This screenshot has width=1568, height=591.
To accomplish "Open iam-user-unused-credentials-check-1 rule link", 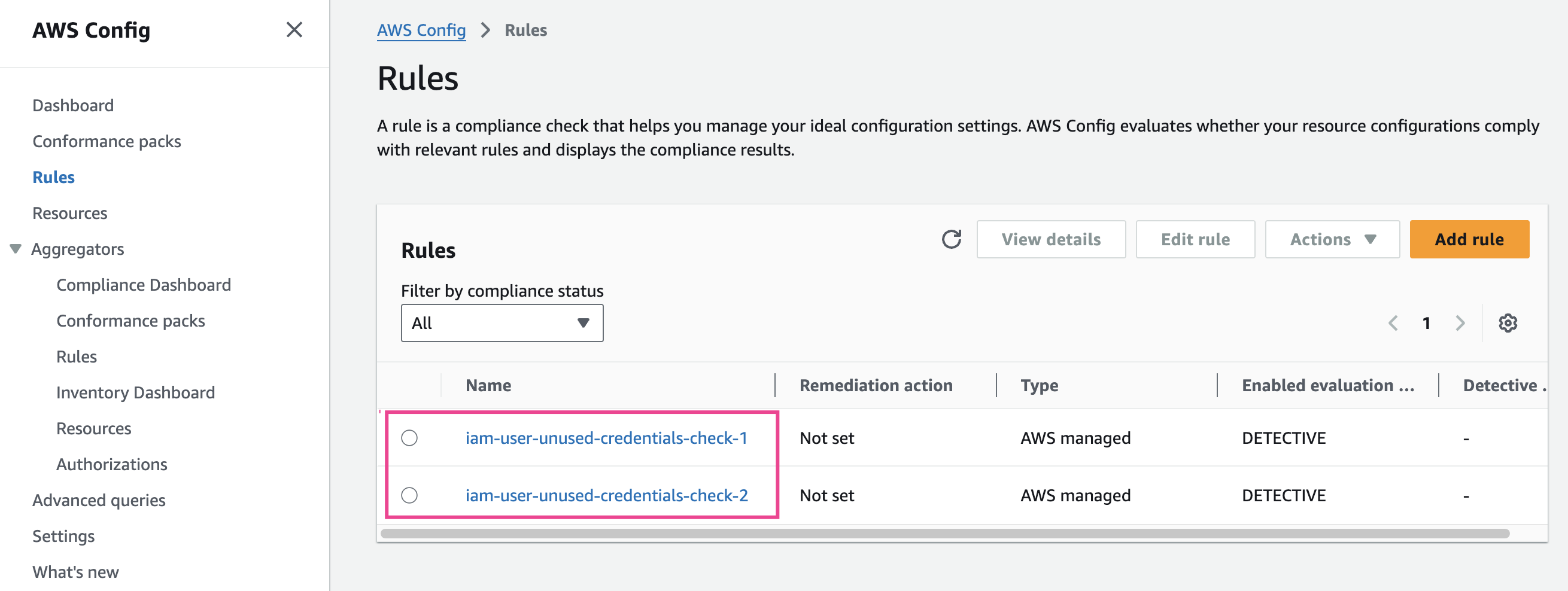I will (x=606, y=438).
